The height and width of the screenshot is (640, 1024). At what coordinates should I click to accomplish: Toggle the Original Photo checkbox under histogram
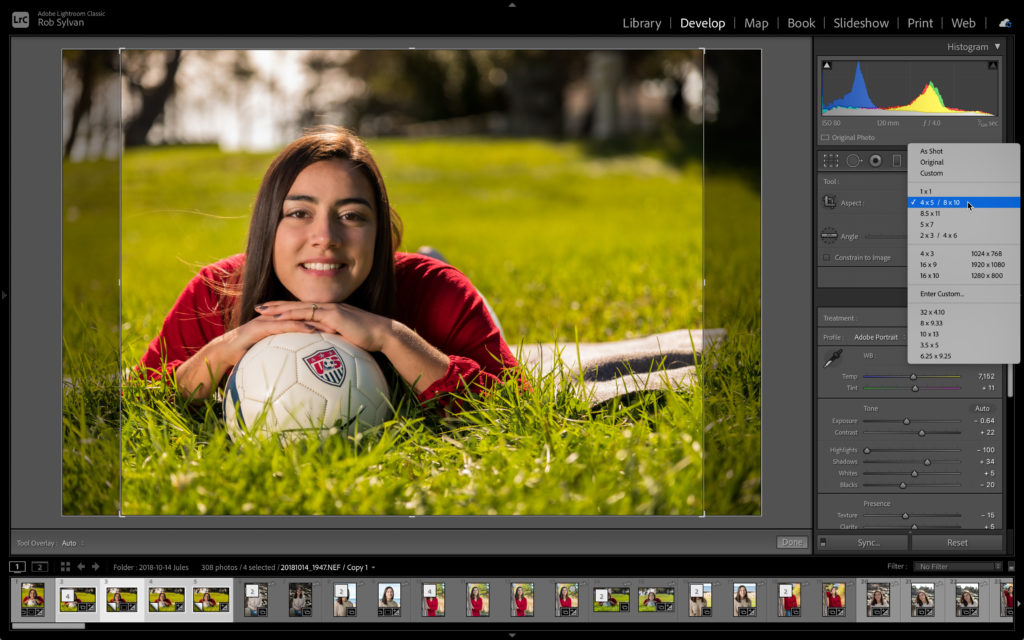(825, 137)
